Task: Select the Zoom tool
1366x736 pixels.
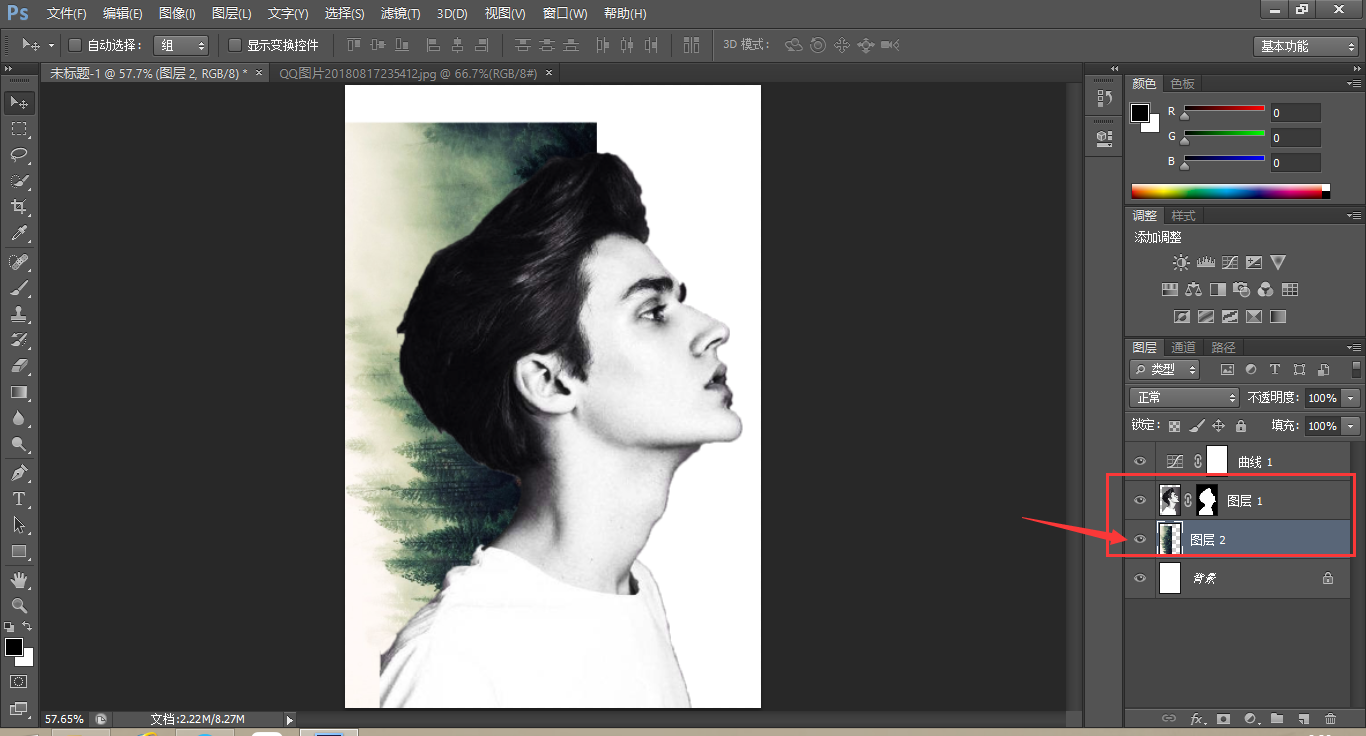Action: (19, 605)
